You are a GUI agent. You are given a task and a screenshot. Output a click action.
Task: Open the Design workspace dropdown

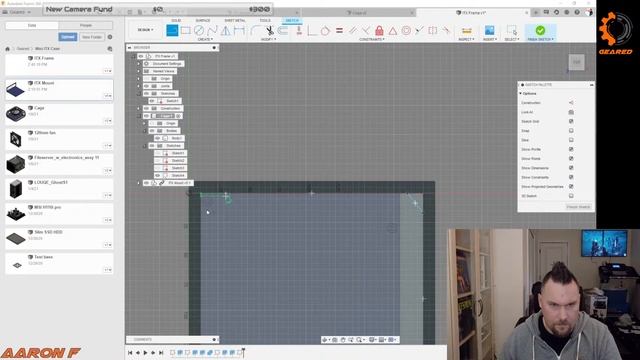coord(145,30)
